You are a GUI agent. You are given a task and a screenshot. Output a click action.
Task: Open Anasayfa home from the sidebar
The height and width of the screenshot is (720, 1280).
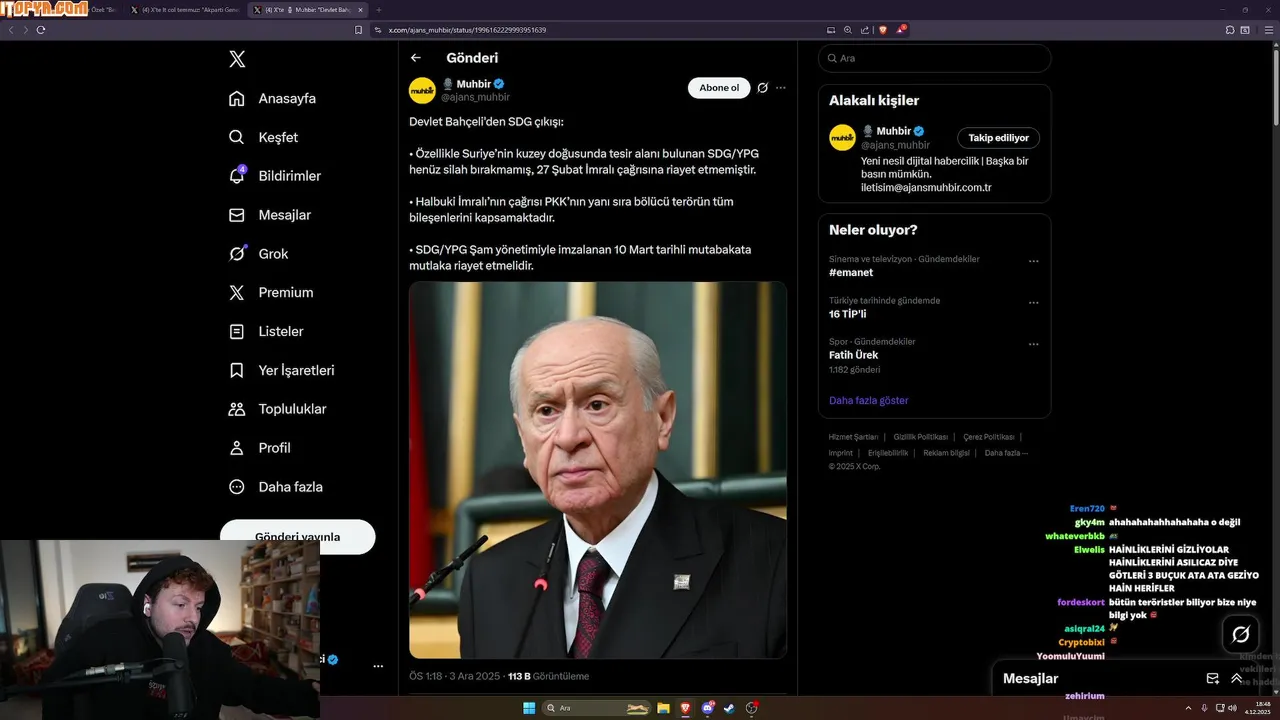pos(273,98)
